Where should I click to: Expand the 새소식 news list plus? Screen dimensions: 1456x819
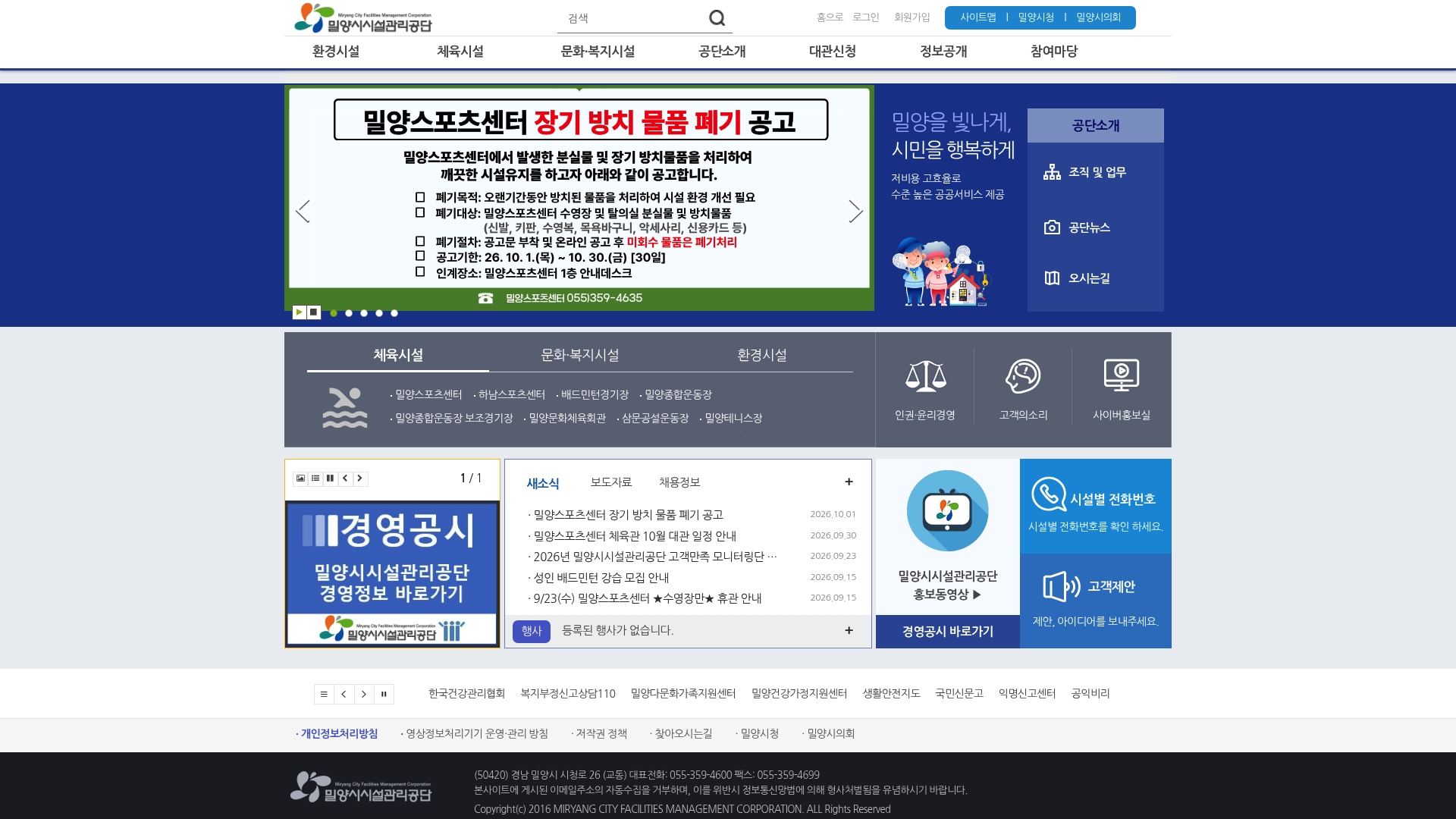[x=849, y=482]
